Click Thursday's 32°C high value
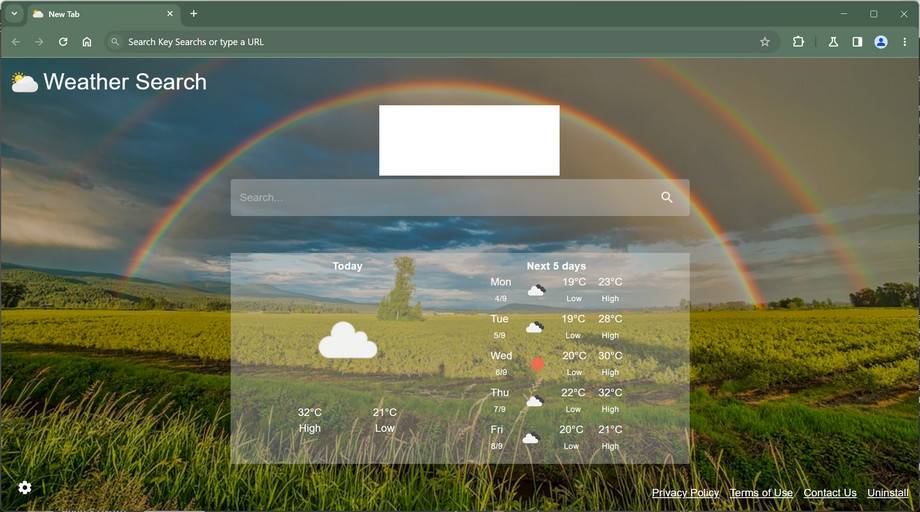 [610, 392]
